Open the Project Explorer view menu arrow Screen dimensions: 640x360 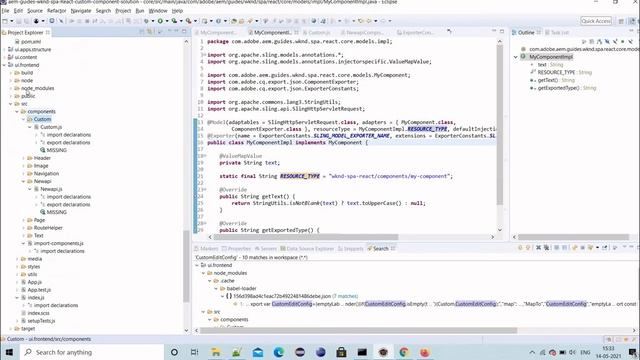coord(169,32)
